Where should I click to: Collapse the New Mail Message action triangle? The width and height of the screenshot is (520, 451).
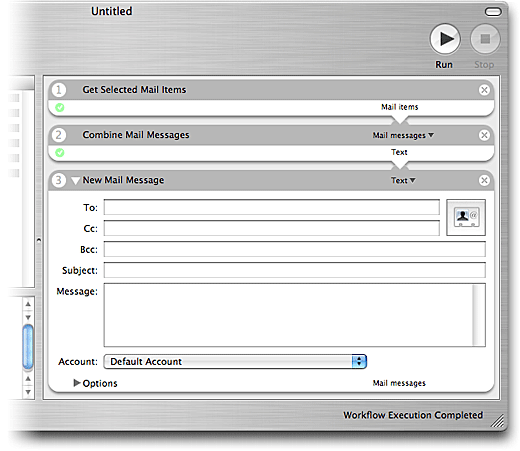pos(75,181)
